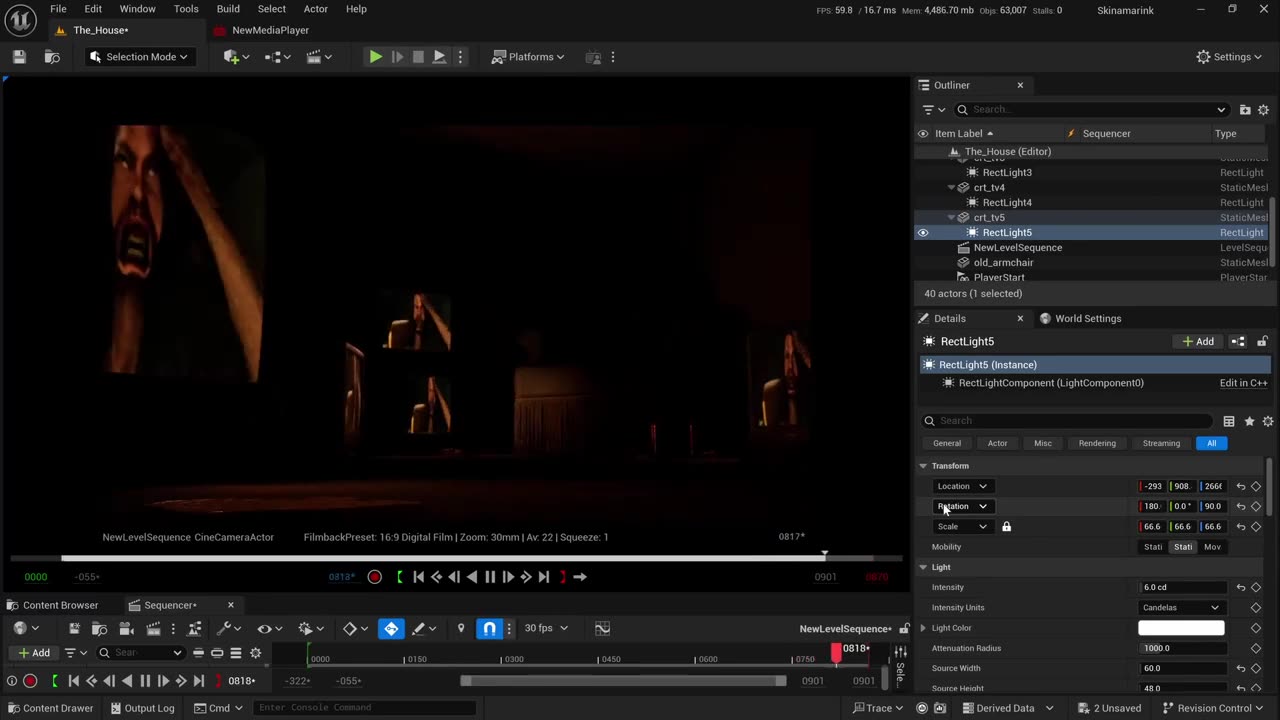Pause playback in the viewport transport controls

tap(490, 577)
